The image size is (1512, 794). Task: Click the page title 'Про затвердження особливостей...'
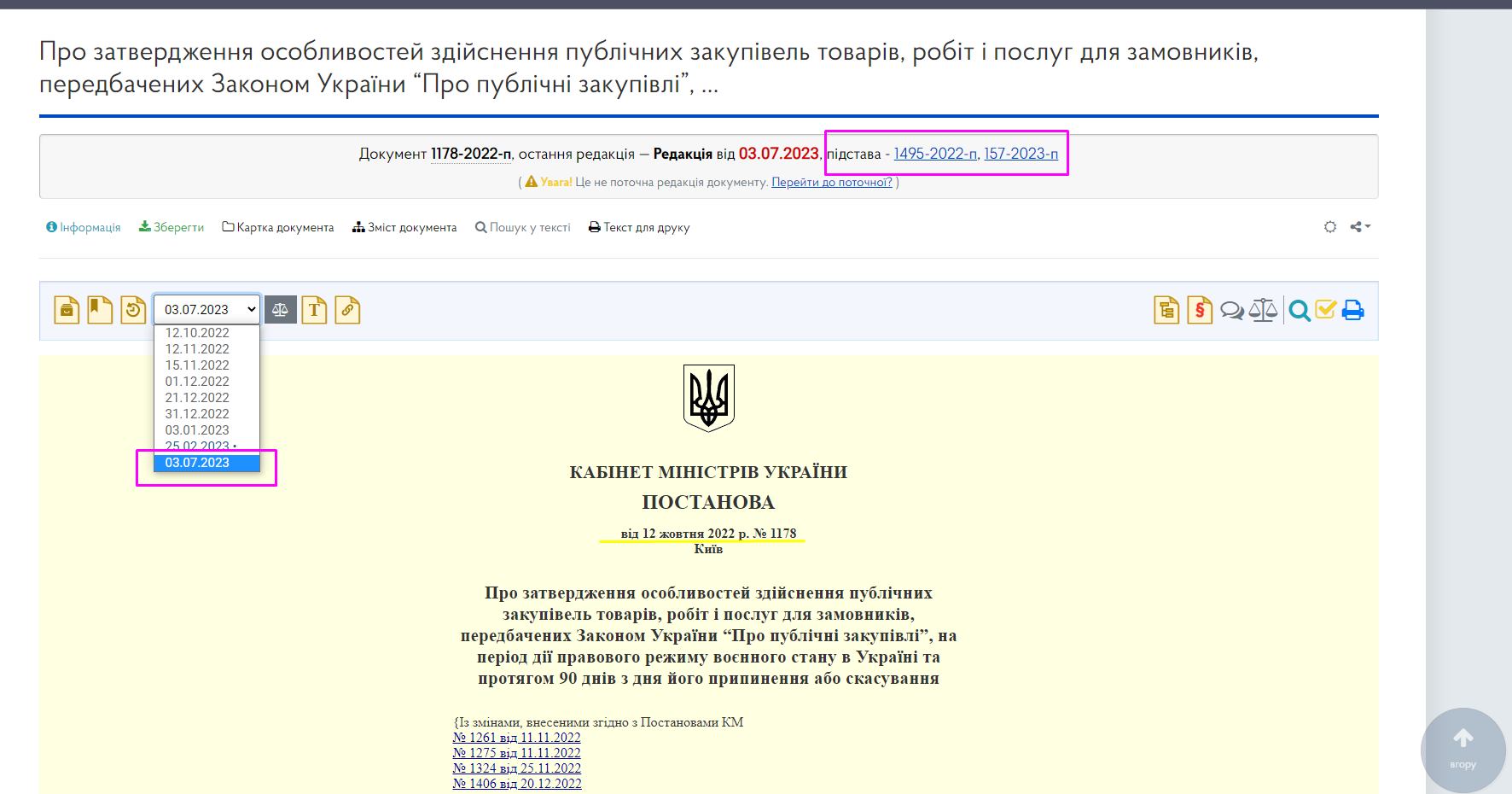[648, 67]
